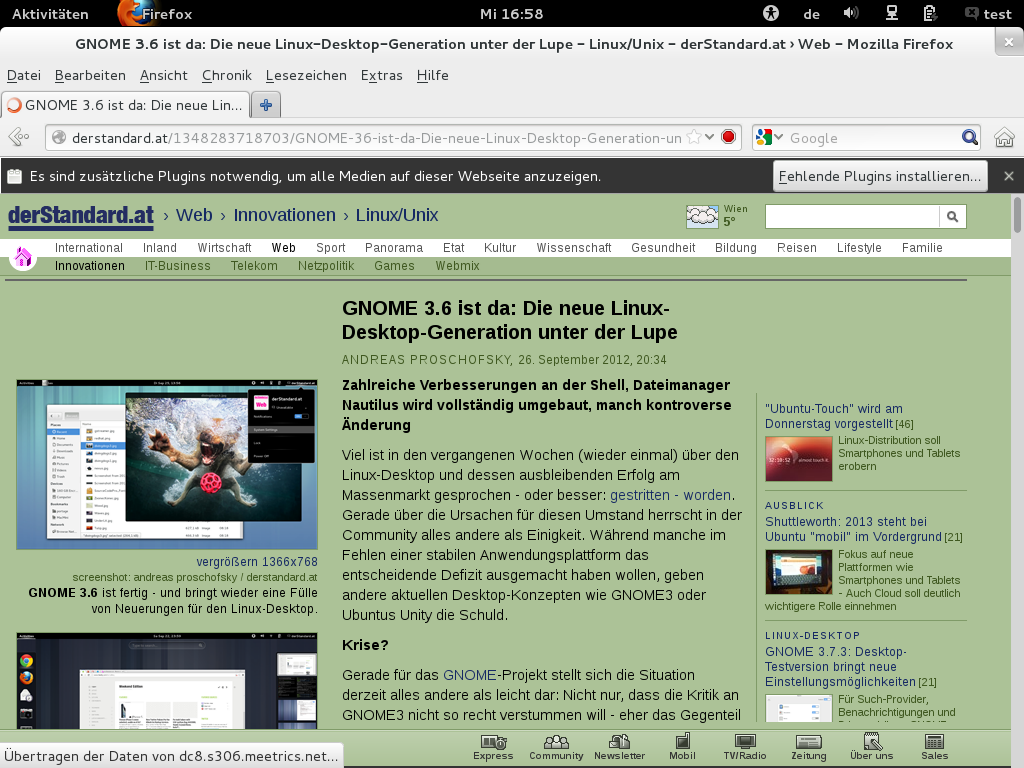The height and width of the screenshot is (768, 1024).
Task: Open the Shuttleworth story thumbnail
Action: [799, 572]
